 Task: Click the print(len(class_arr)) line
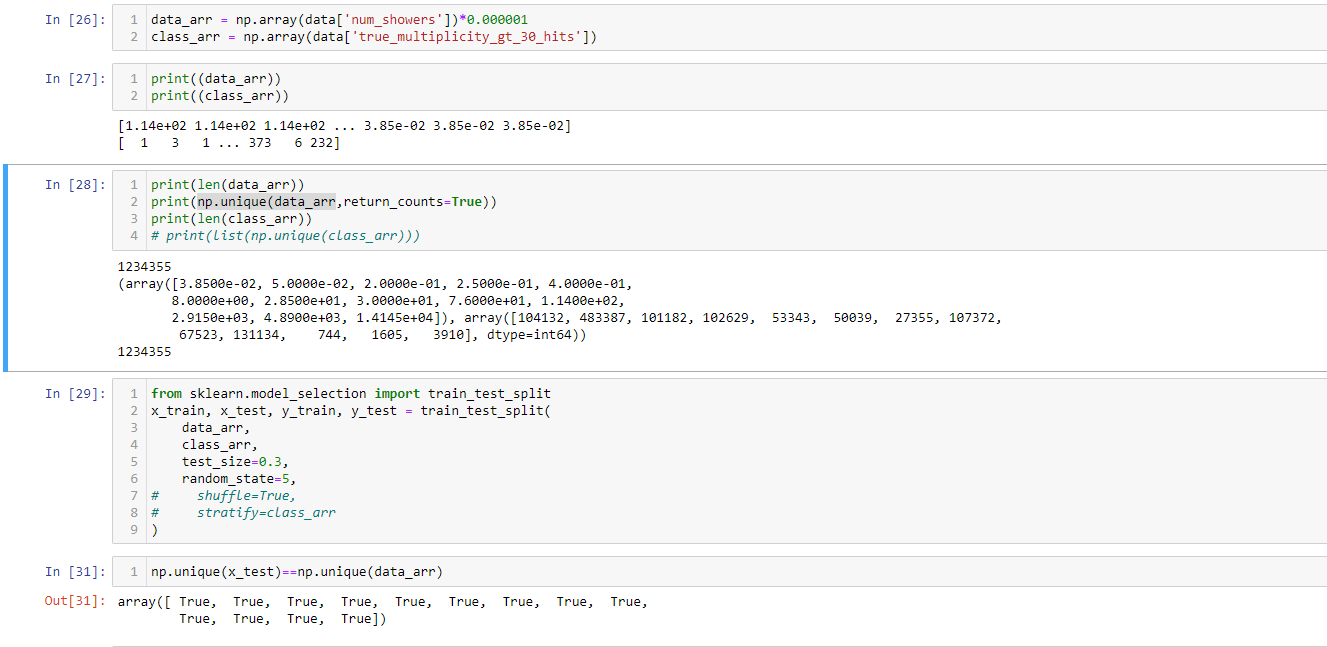(x=231, y=218)
